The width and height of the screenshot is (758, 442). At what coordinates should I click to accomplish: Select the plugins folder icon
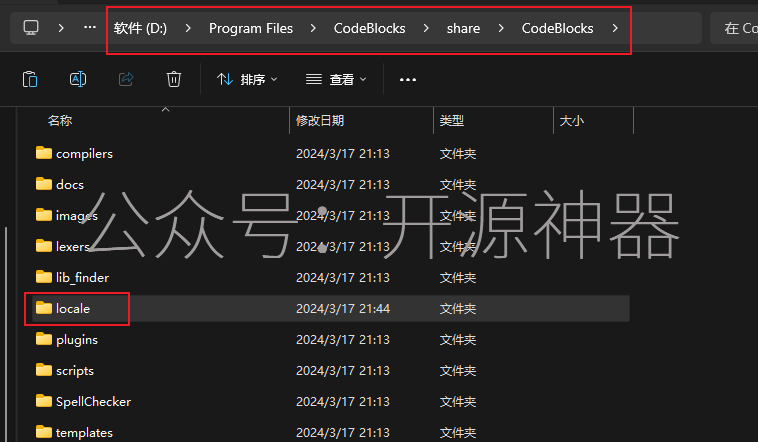44,339
